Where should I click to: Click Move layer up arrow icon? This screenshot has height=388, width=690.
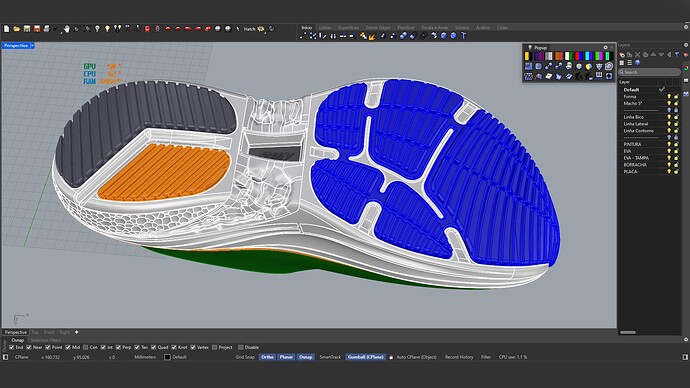tap(653, 55)
